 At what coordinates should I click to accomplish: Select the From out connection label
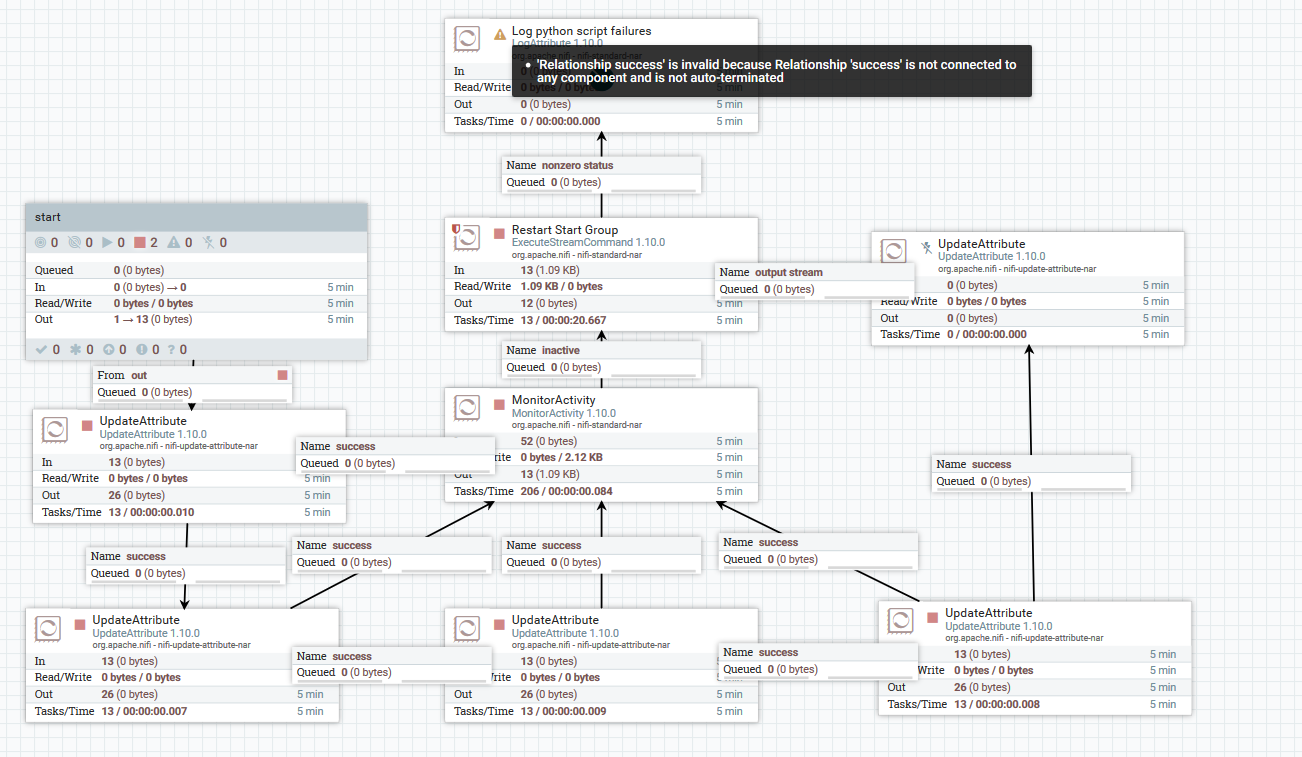pyautogui.click(x=192, y=384)
